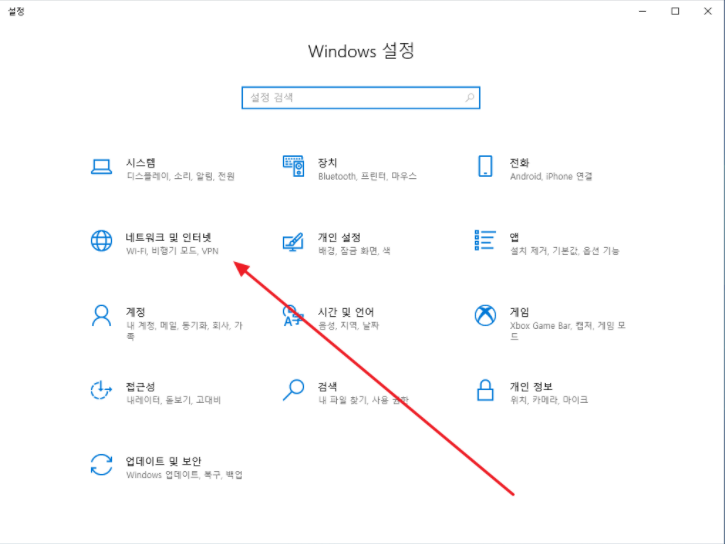This screenshot has width=725, height=544.
Task: Open the 업데이트 및 보안 refresh icon
Action: [101, 465]
